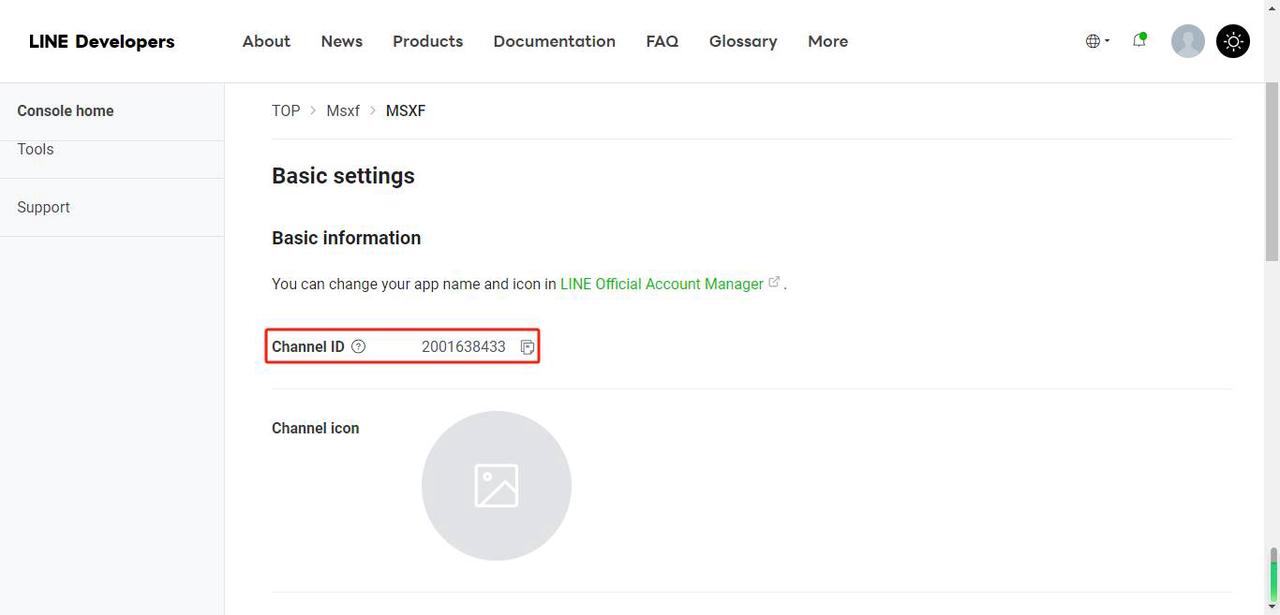This screenshot has height=615, width=1280.
Task: Go to LINE Developers home logo
Action: [102, 41]
